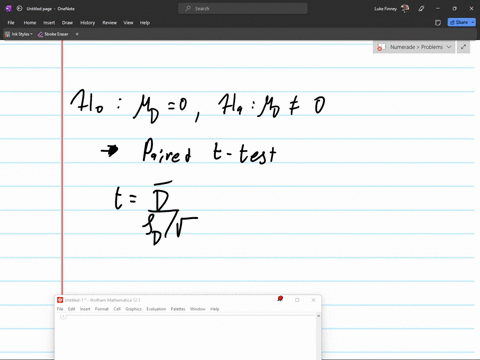Expand the Share dropdown arrow

pos(473,22)
